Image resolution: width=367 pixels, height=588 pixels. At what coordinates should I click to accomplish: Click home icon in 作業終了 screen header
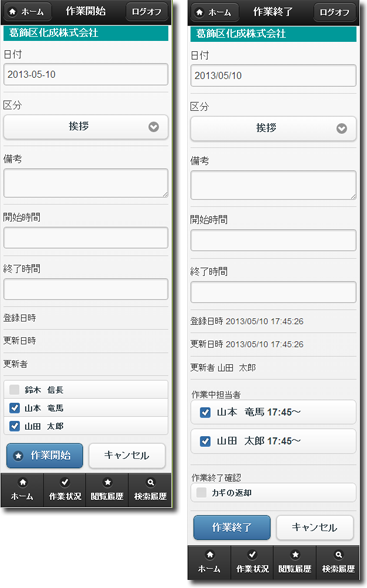point(199,13)
